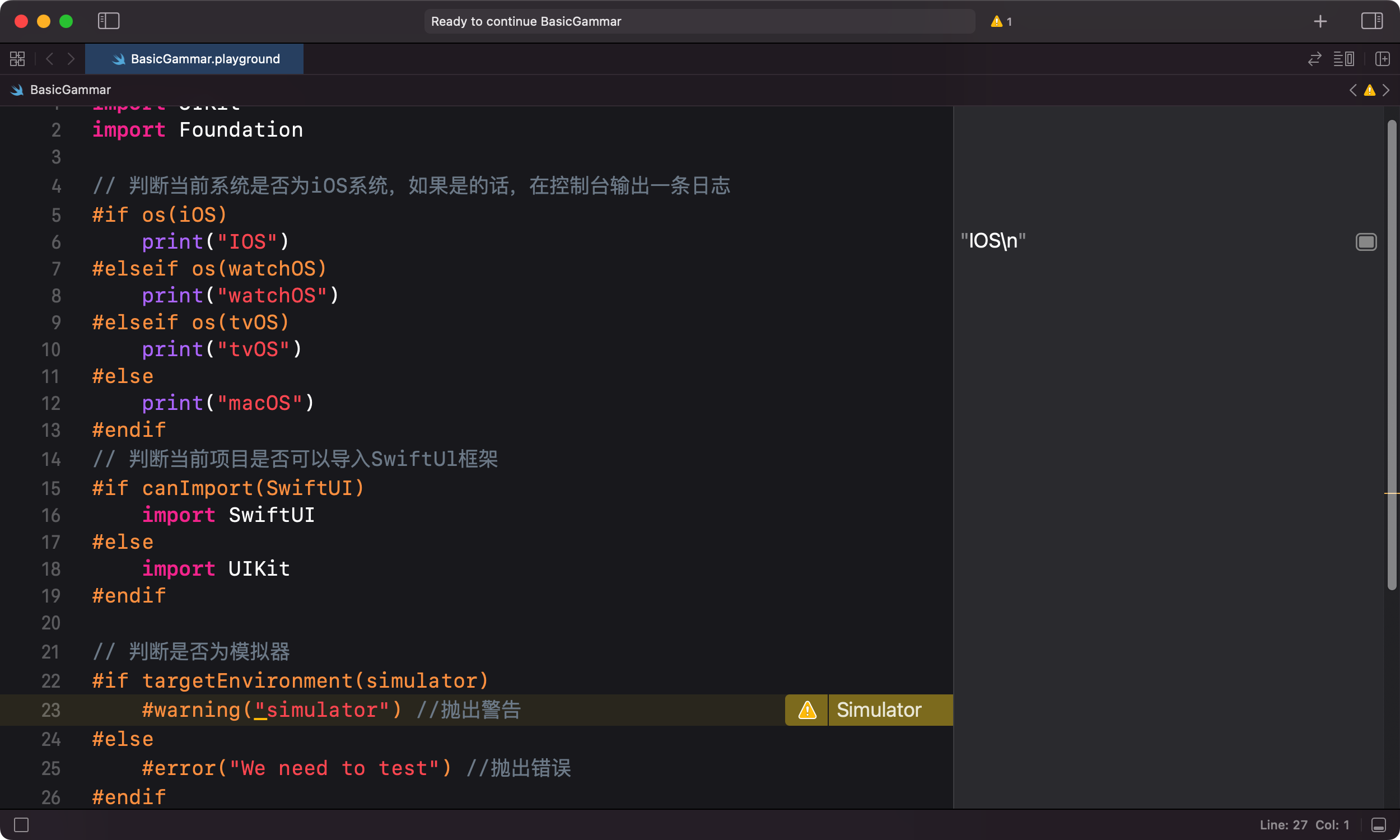Click 'print("IOS")' on line 6
Screen dimensions: 1400x840
[216, 242]
